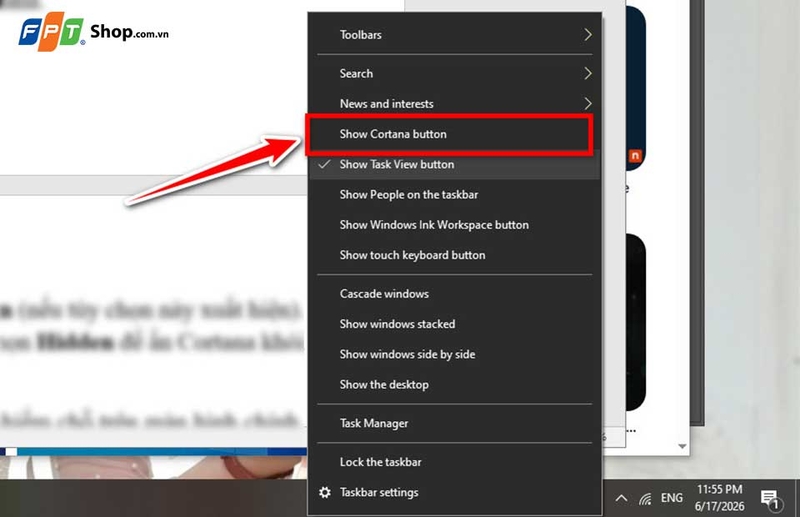The width and height of the screenshot is (800, 517).
Task: Toggle Show Windows Ink Workspace button
Action: coord(454,225)
